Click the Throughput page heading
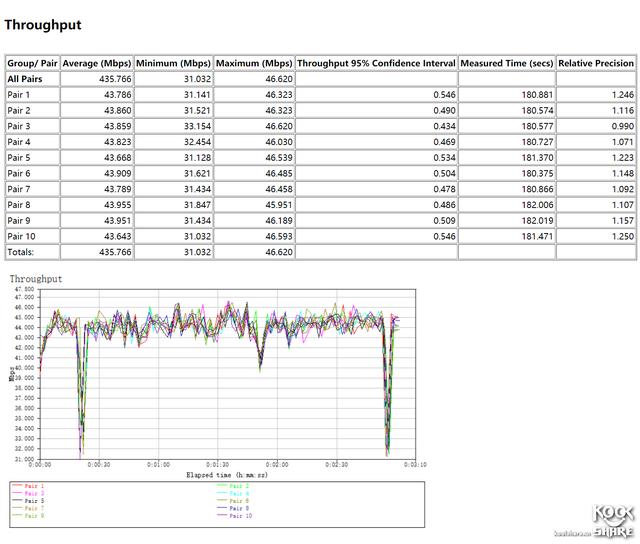Viewport: 640px width, 544px height. point(43,24)
